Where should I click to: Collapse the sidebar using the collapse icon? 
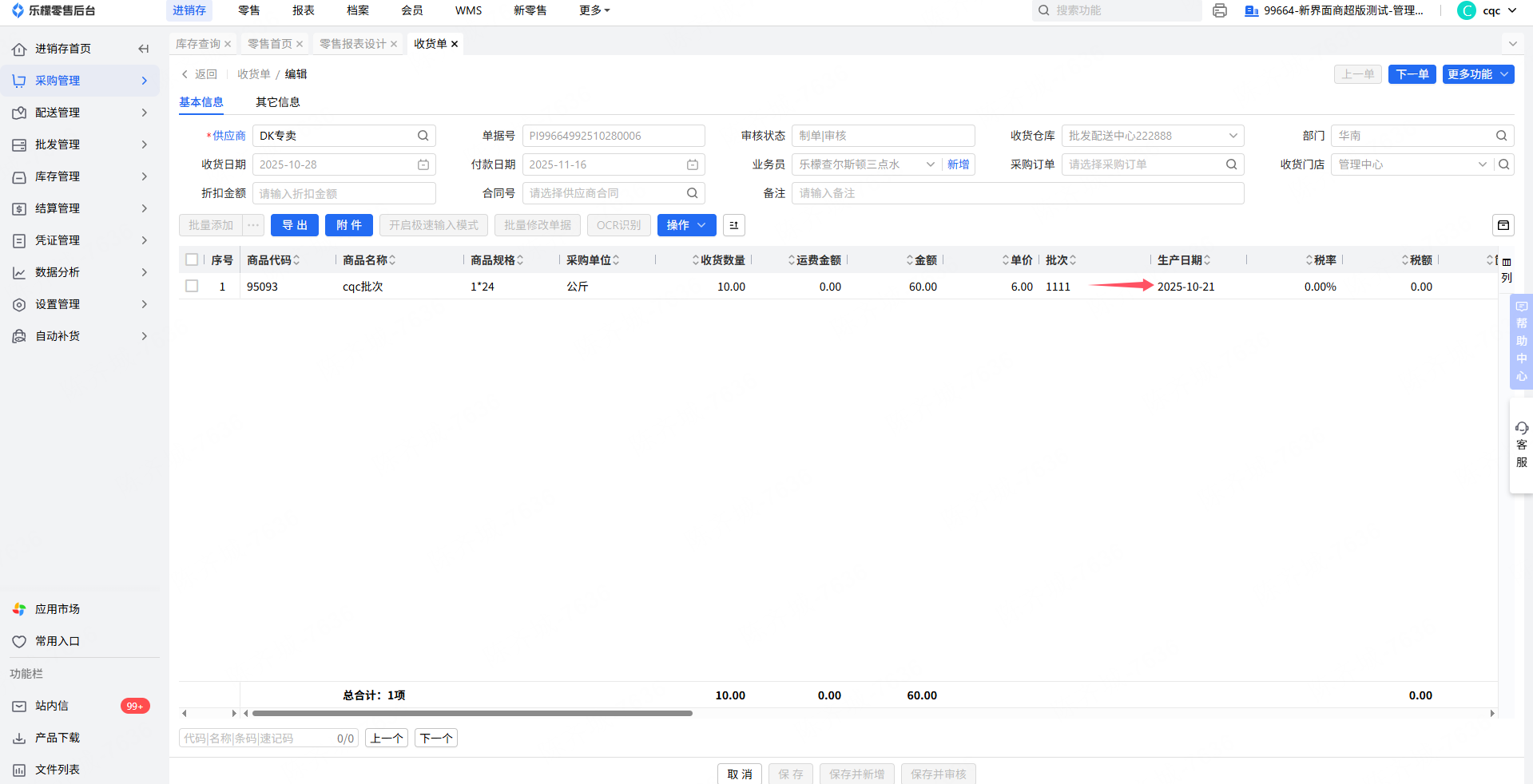coord(144,49)
